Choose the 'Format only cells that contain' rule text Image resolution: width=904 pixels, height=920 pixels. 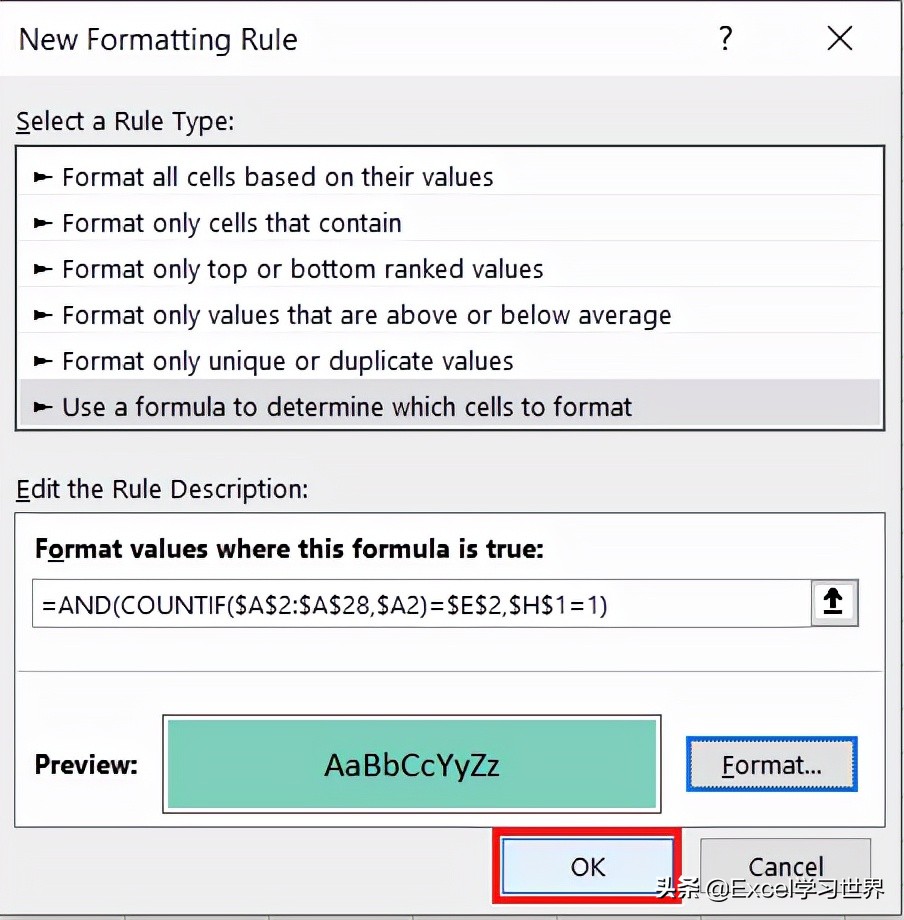tap(232, 223)
